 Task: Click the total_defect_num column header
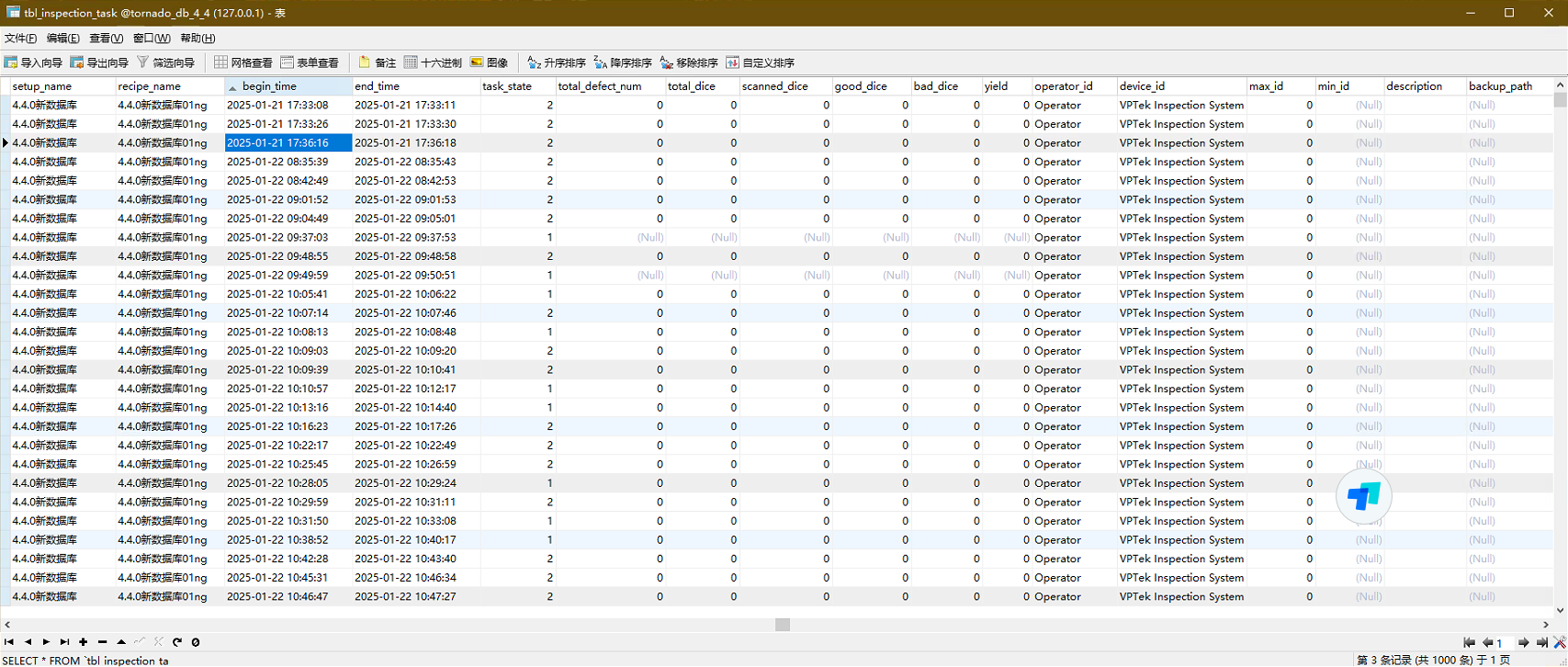(611, 86)
